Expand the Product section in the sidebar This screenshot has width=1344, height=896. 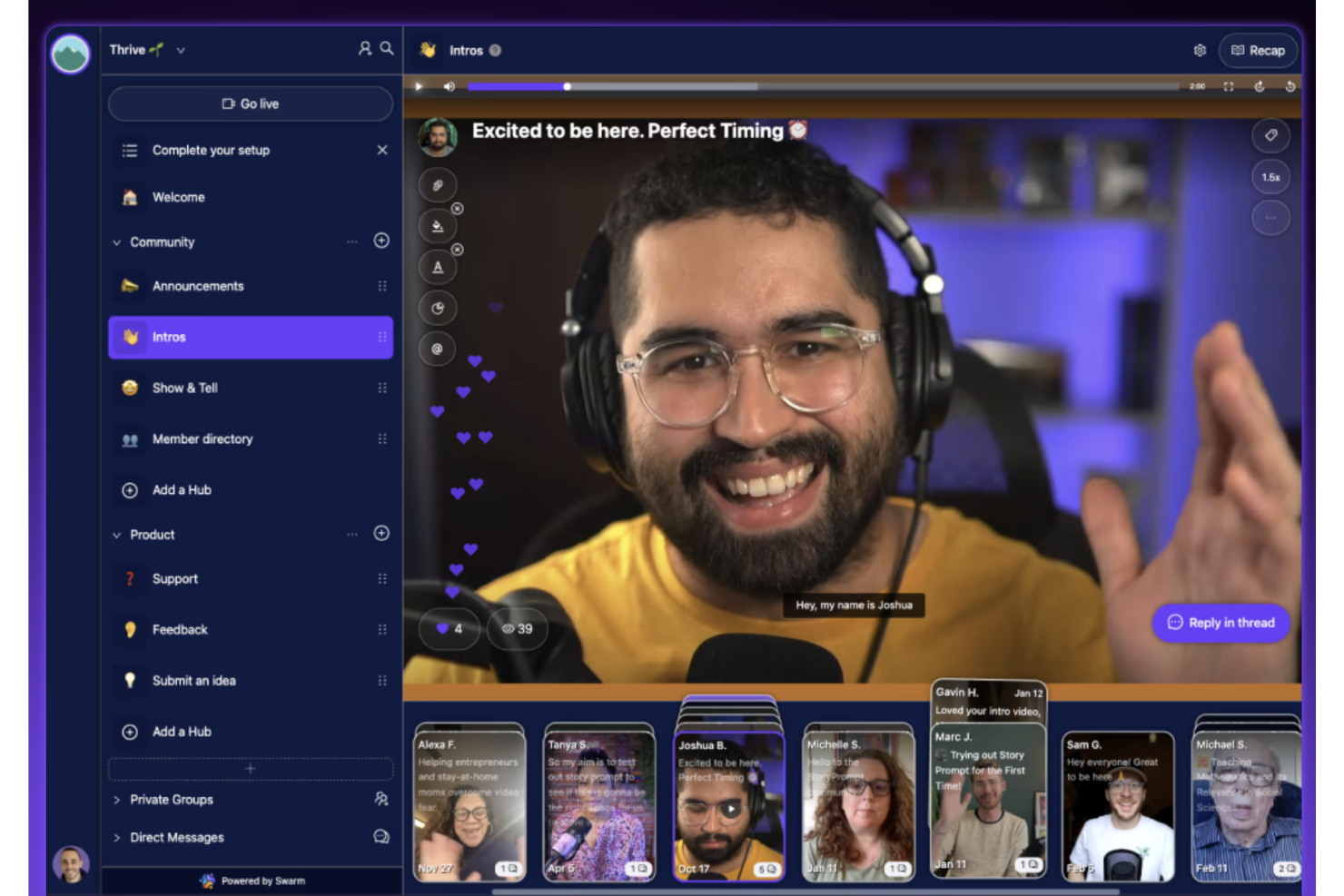116,535
